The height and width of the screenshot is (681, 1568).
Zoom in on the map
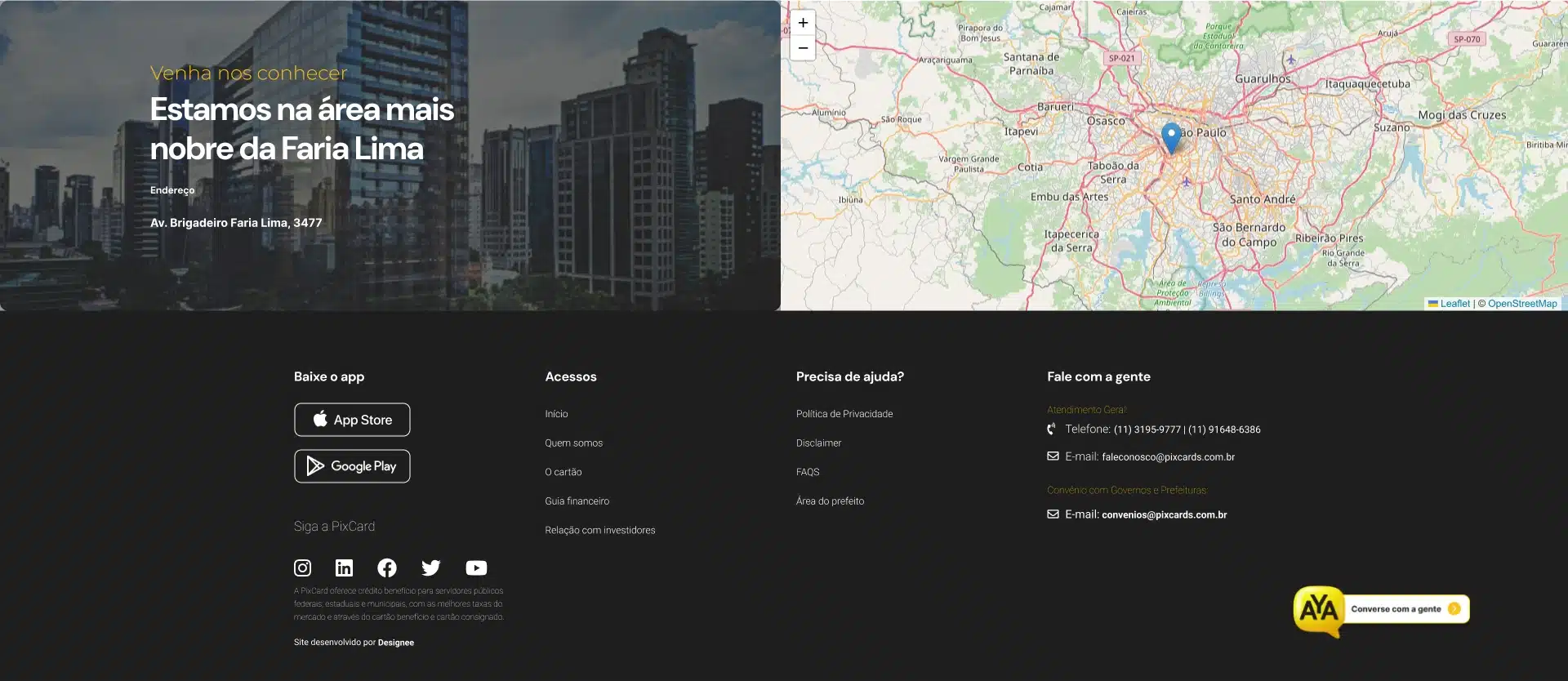coord(803,23)
